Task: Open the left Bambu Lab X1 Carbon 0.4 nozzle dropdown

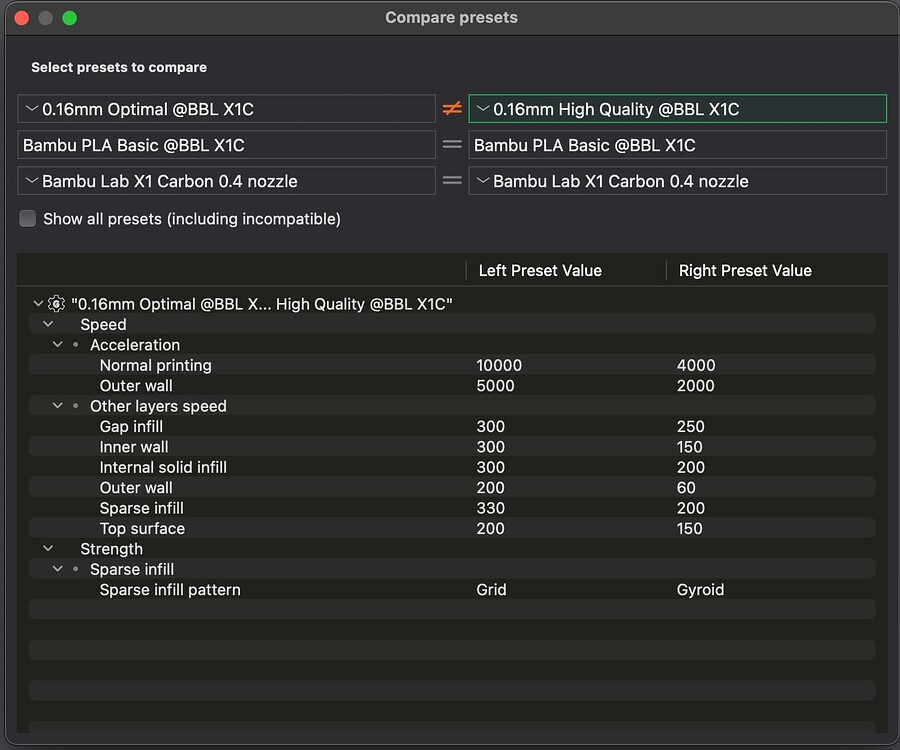Action: point(227,181)
